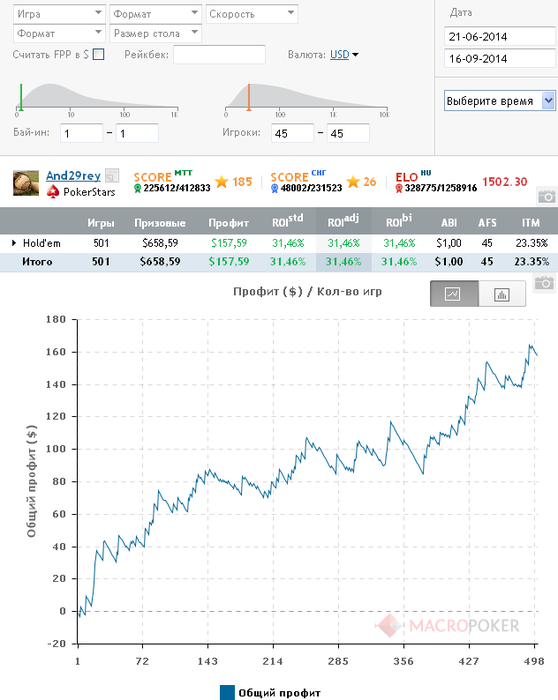Sort by ROI adj column header
The image size is (558, 700).
click(x=343, y=221)
